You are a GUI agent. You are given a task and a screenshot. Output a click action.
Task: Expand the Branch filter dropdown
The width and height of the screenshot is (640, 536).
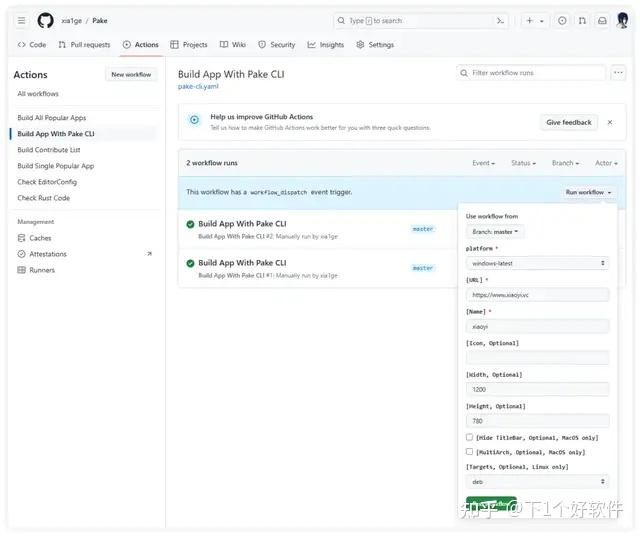tap(565, 163)
